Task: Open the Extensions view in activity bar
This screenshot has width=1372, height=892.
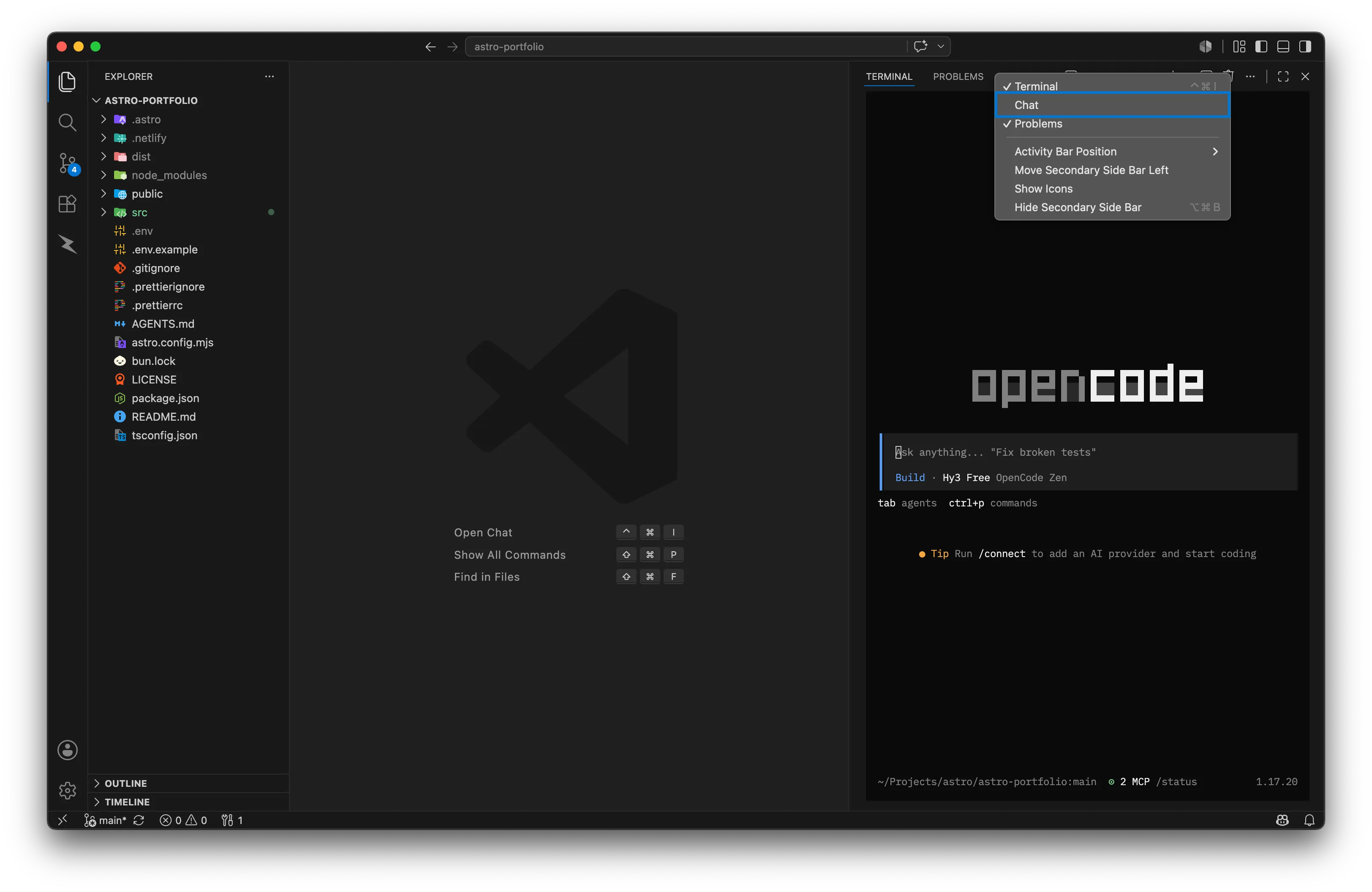Action: coord(68,204)
